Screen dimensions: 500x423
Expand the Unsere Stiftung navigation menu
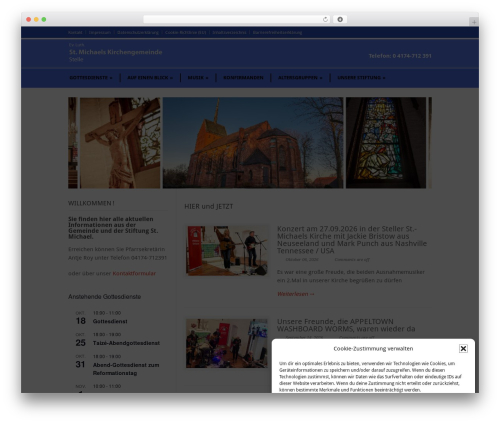(361, 78)
